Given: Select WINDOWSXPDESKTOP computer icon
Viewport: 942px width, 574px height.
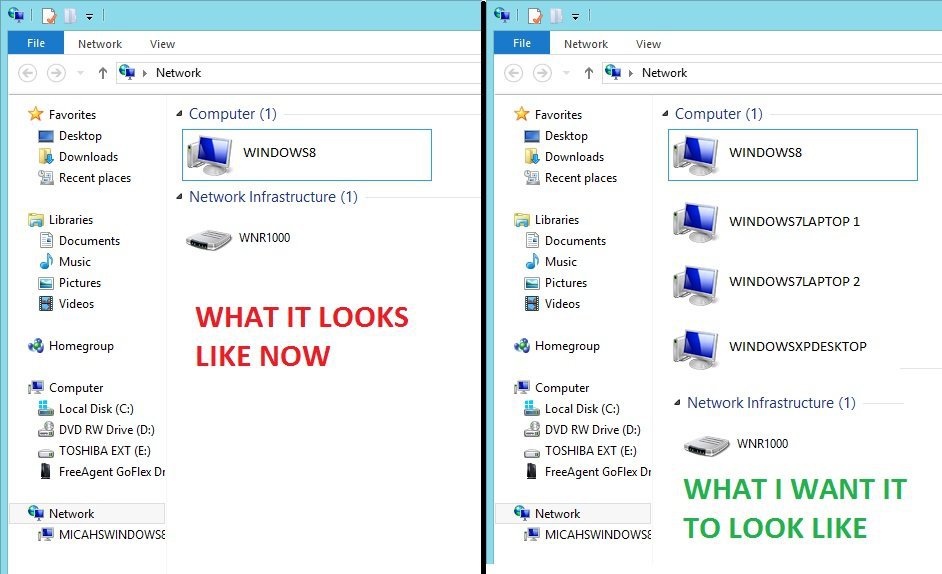Looking at the screenshot, I should pyautogui.click(x=696, y=349).
